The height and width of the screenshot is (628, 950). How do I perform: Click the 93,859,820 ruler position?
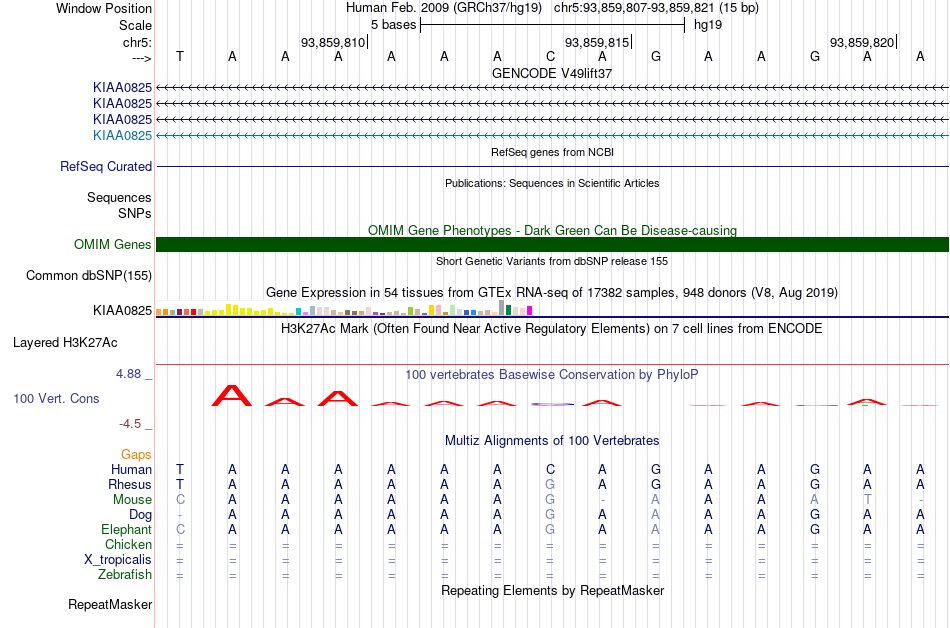coord(862,42)
